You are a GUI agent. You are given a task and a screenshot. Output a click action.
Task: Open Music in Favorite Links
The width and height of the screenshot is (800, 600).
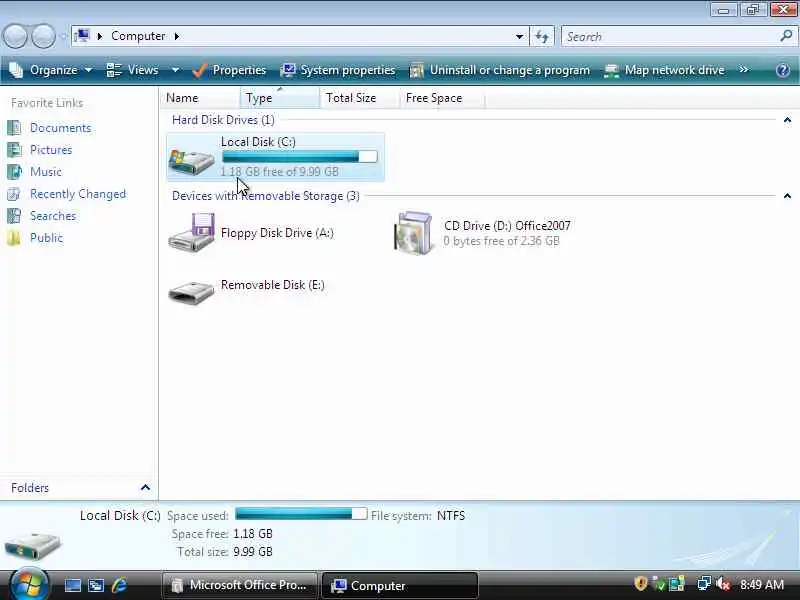coord(46,172)
